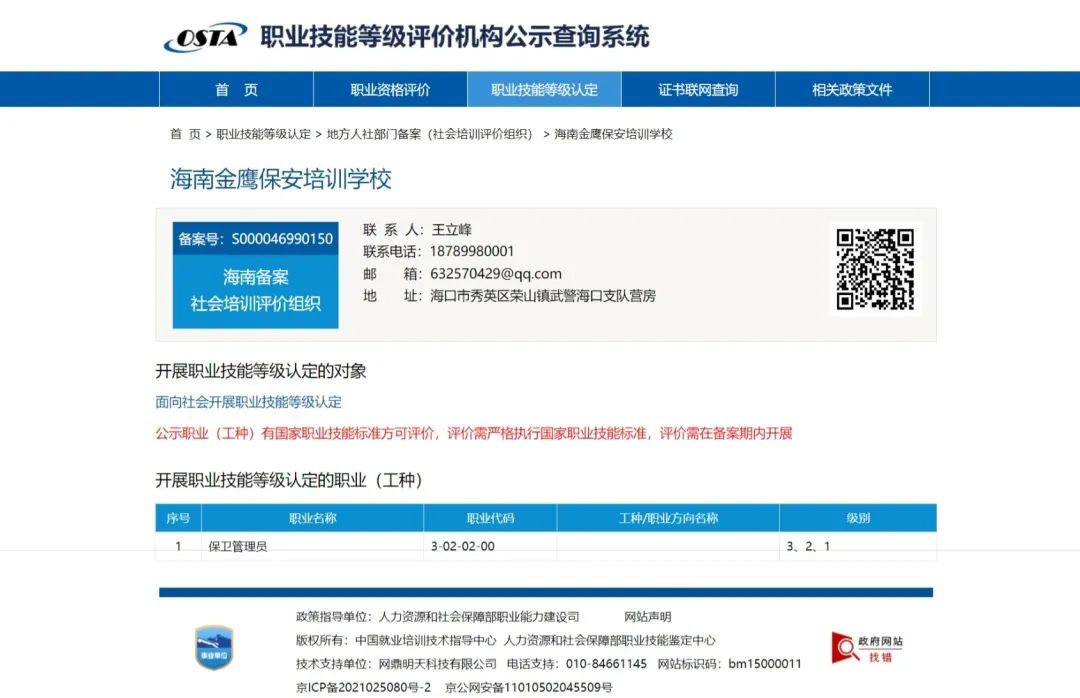Click 首页 breadcrumb link
1080x698 pixels.
[185, 134]
